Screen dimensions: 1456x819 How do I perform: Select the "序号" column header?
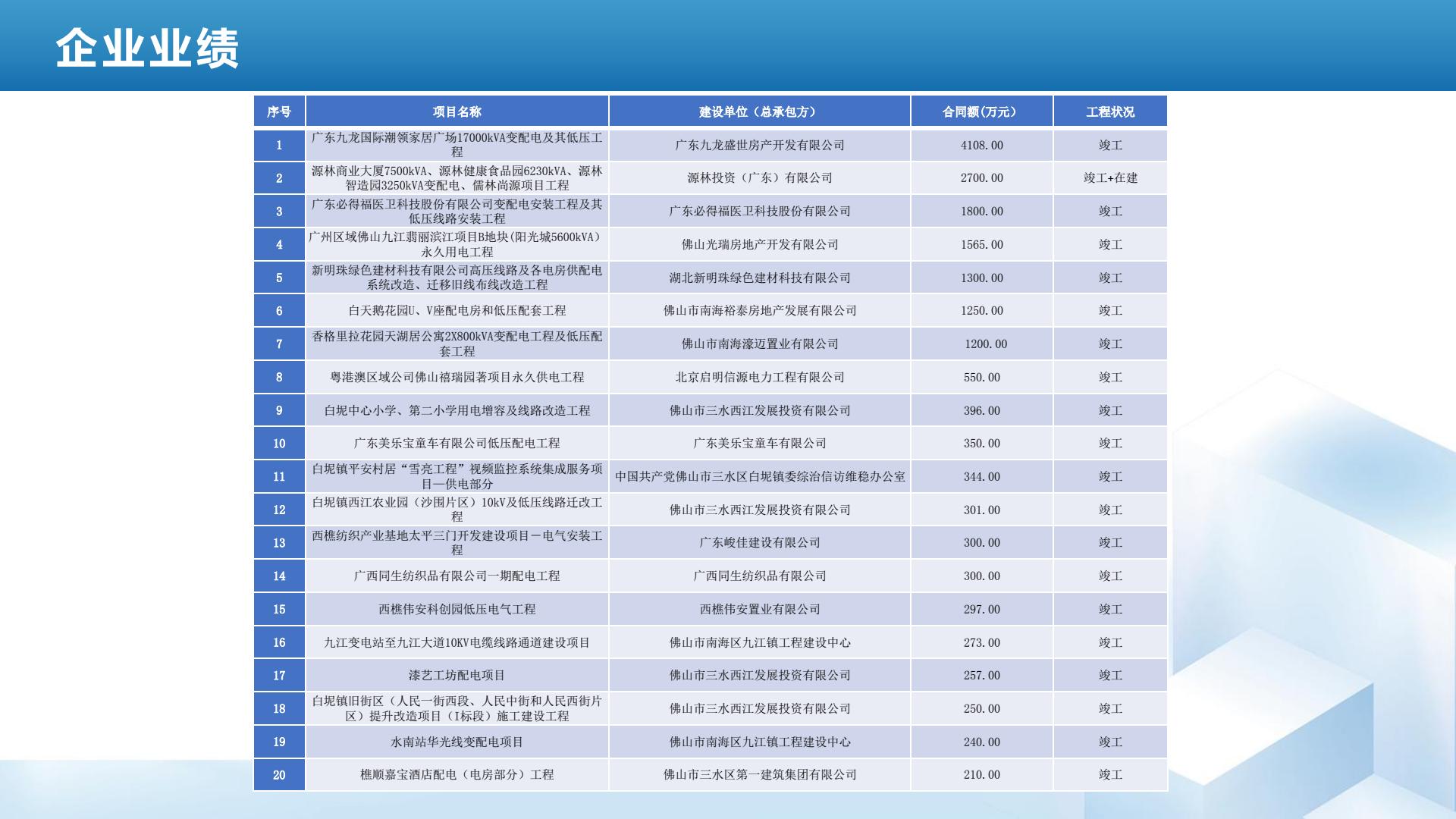tap(279, 111)
